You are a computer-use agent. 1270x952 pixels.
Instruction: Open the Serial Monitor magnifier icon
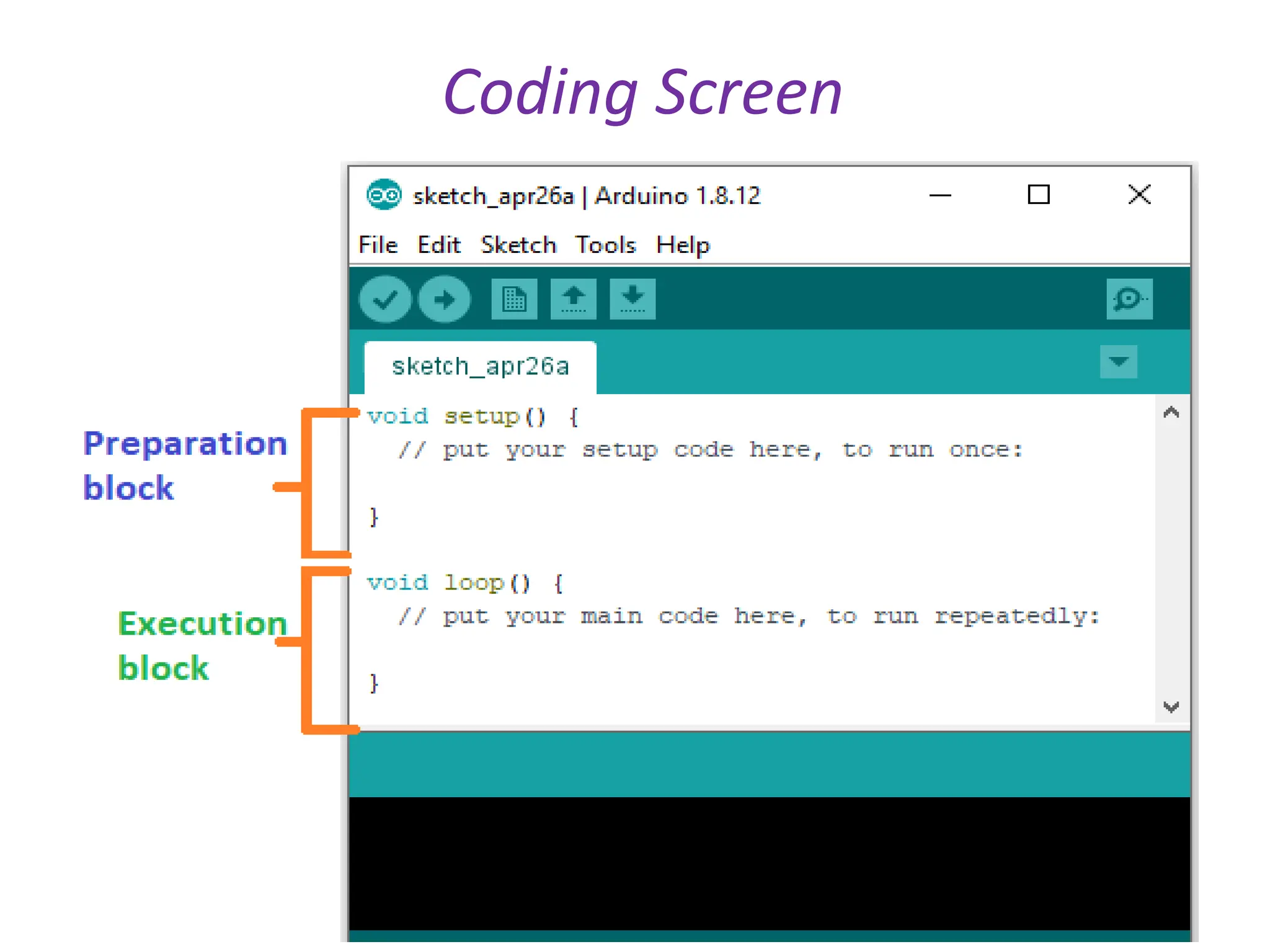[1129, 299]
